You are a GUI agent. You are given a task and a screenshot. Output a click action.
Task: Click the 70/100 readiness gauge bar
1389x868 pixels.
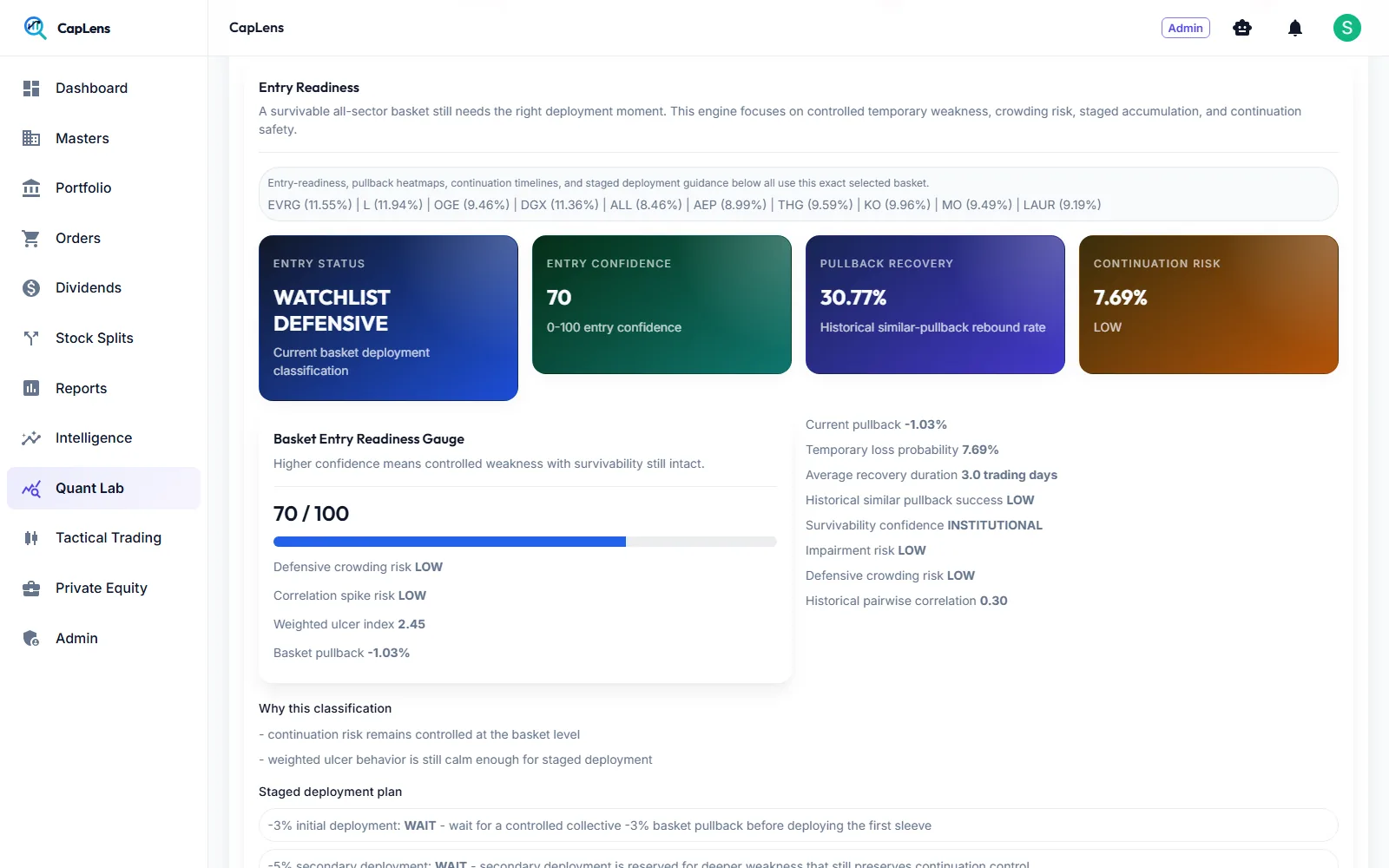(524, 542)
